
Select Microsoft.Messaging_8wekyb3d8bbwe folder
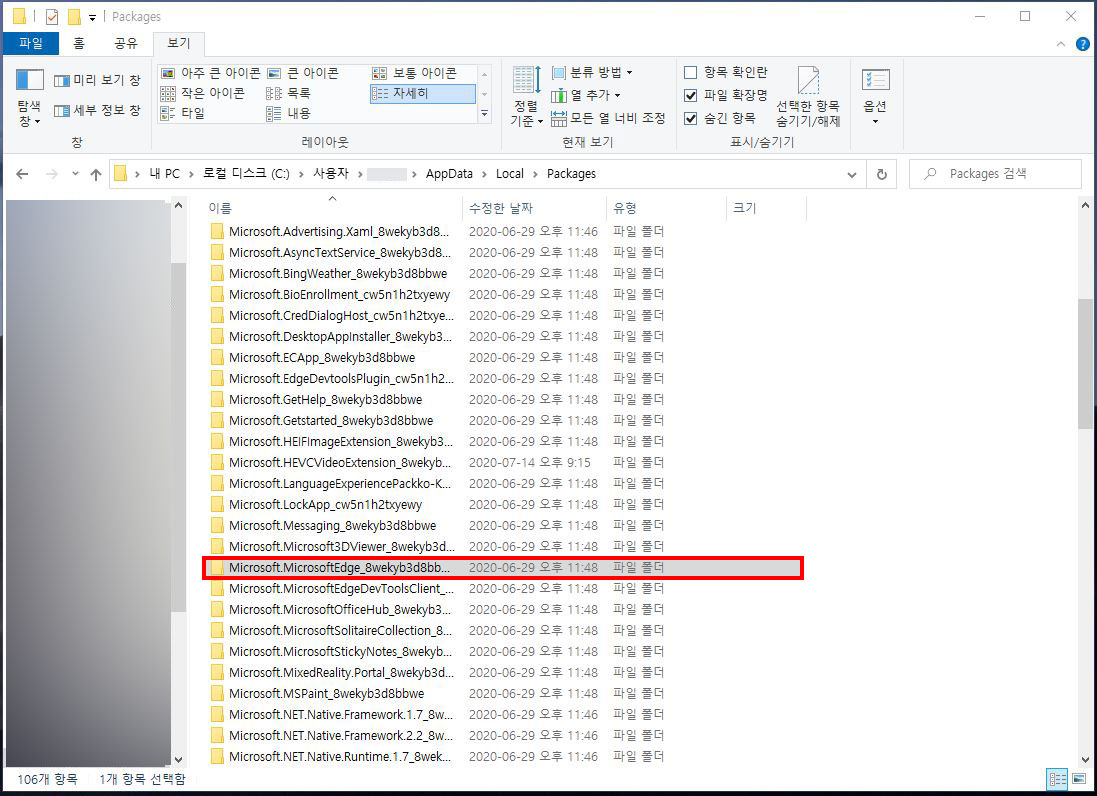332,526
